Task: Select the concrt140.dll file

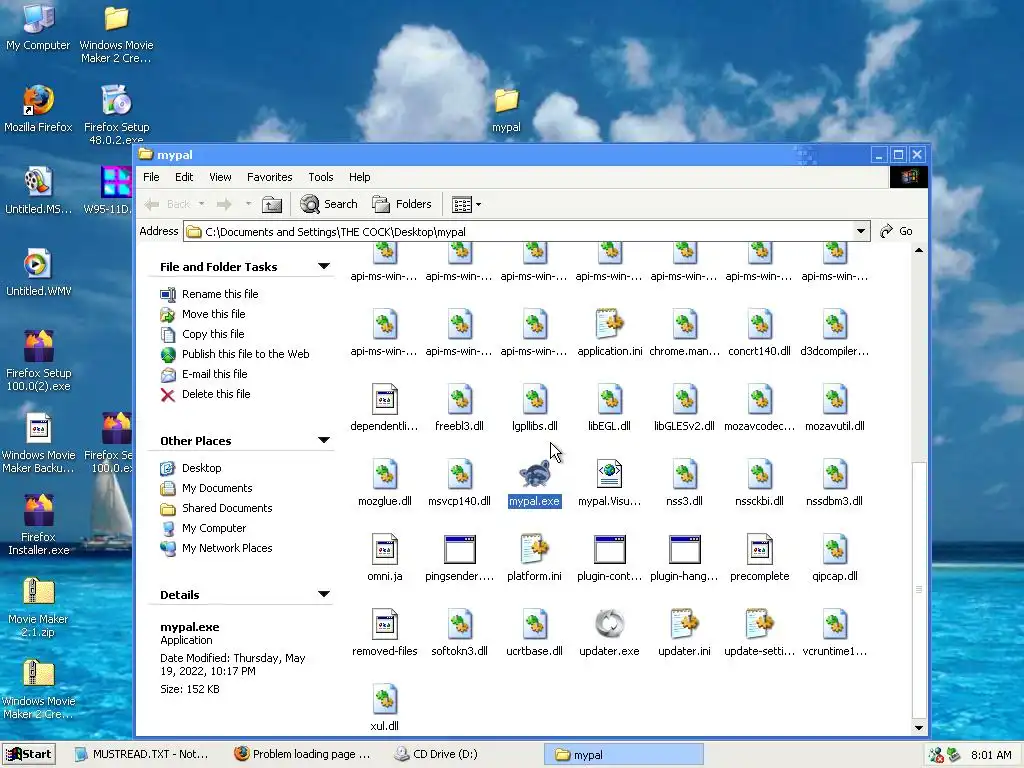Action: coord(760,333)
